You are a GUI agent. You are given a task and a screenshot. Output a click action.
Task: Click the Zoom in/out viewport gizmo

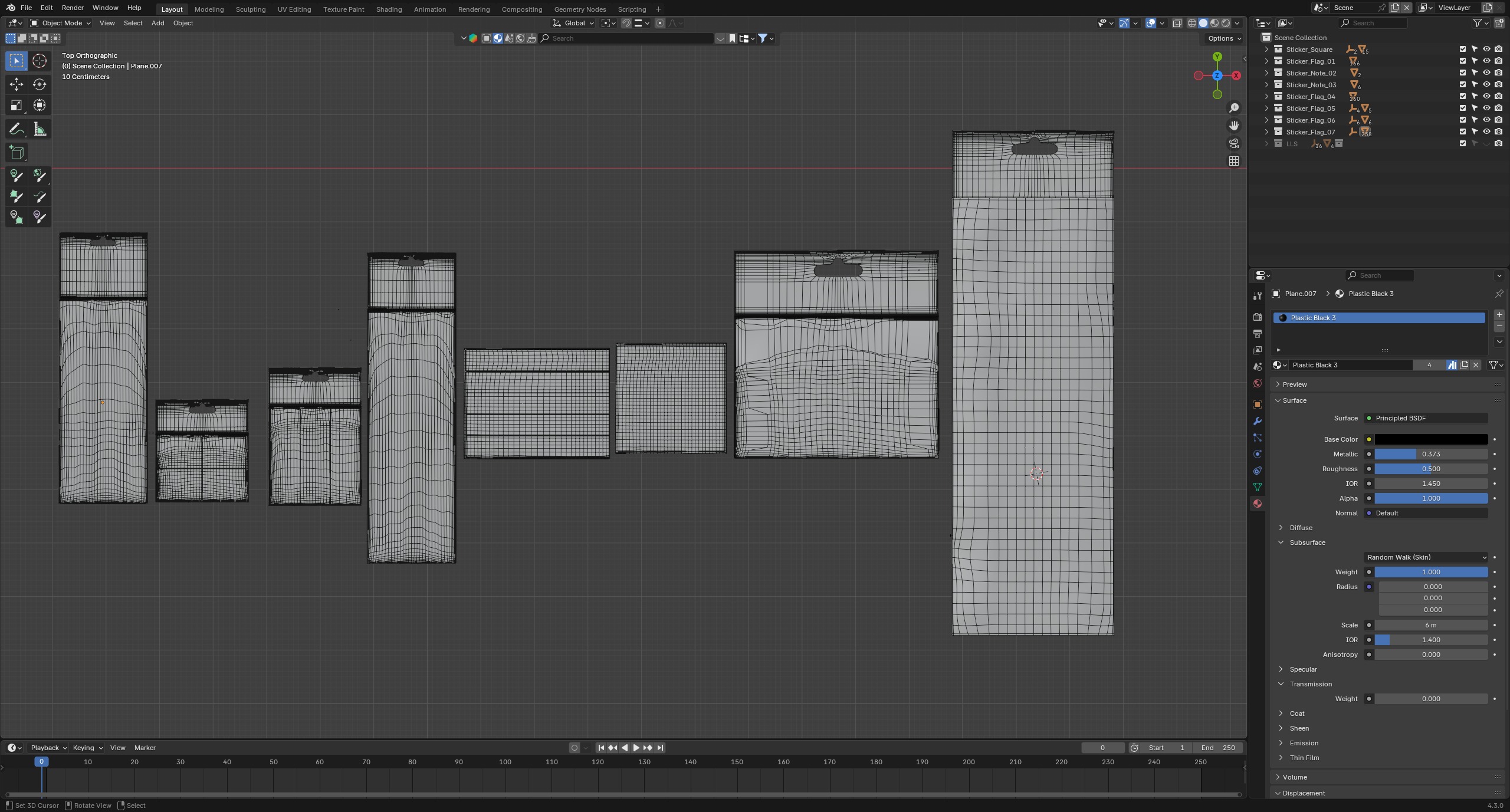click(x=1233, y=108)
